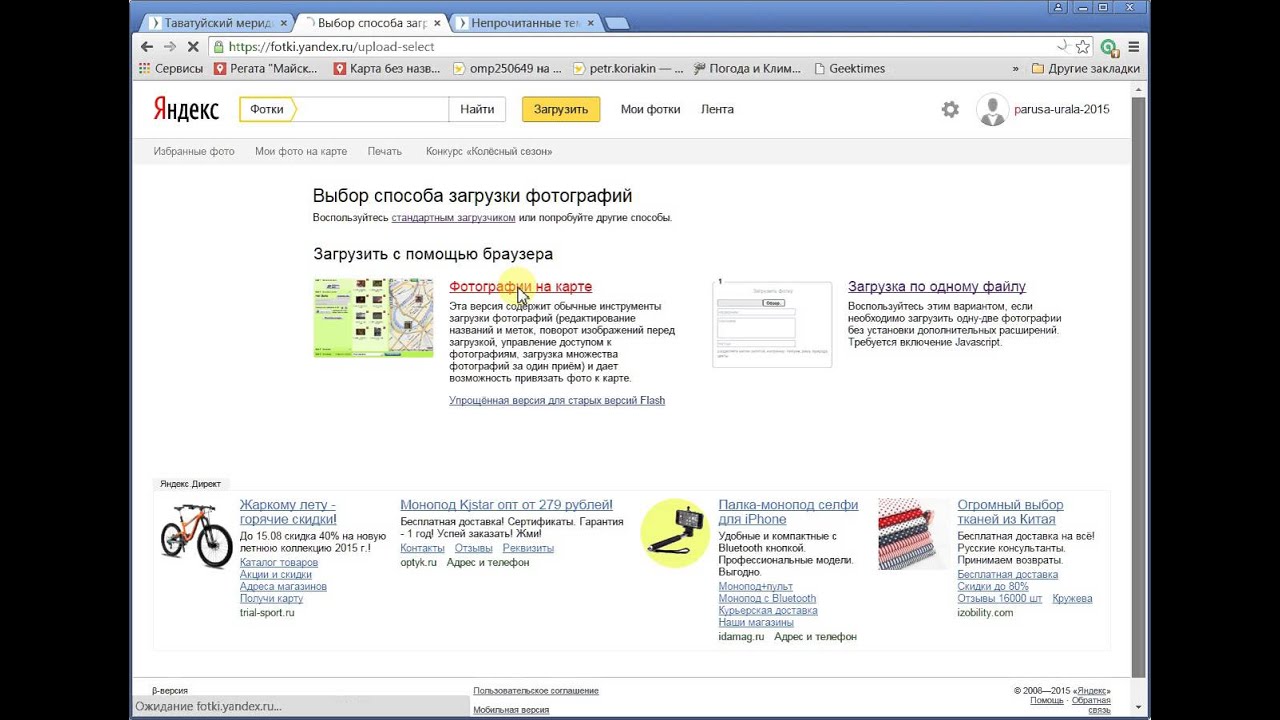Click the orange bicycle ad image
The width and height of the screenshot is (1280, 720).
click(196, 536)
